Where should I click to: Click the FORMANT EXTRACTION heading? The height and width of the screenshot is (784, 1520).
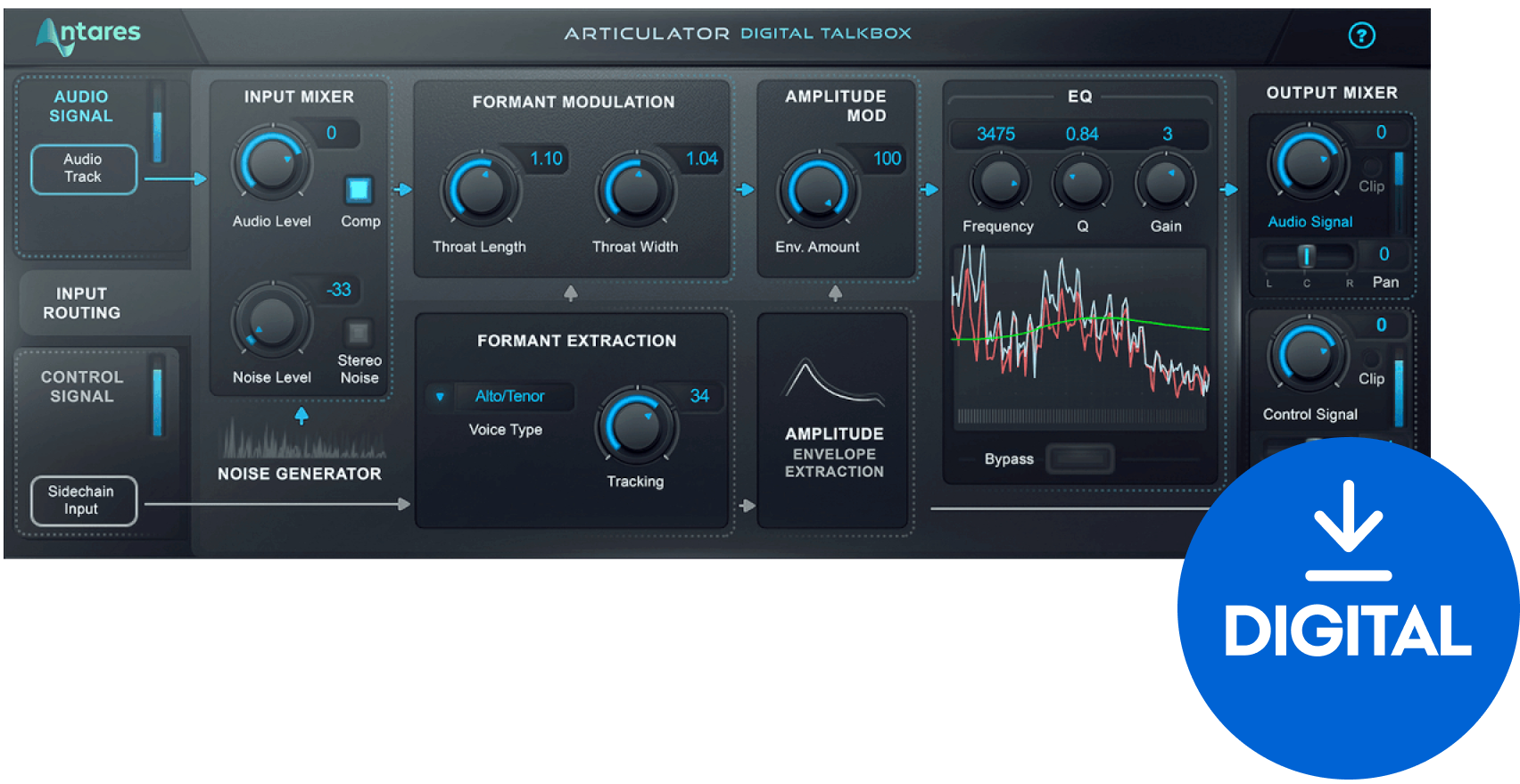[x=576, y=341]
